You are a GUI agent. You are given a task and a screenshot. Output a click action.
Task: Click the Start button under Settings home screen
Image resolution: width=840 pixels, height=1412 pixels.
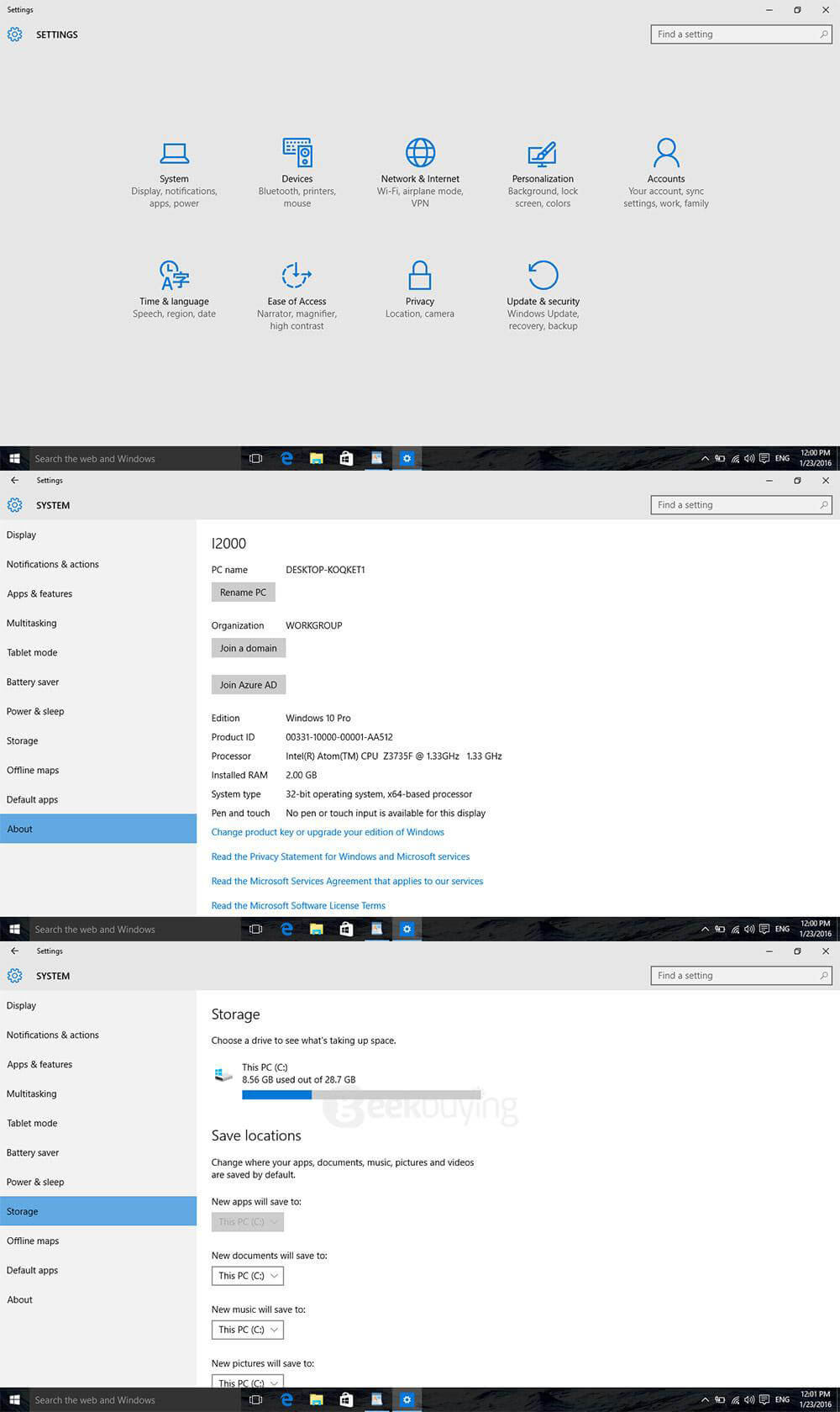coord(14,459)
